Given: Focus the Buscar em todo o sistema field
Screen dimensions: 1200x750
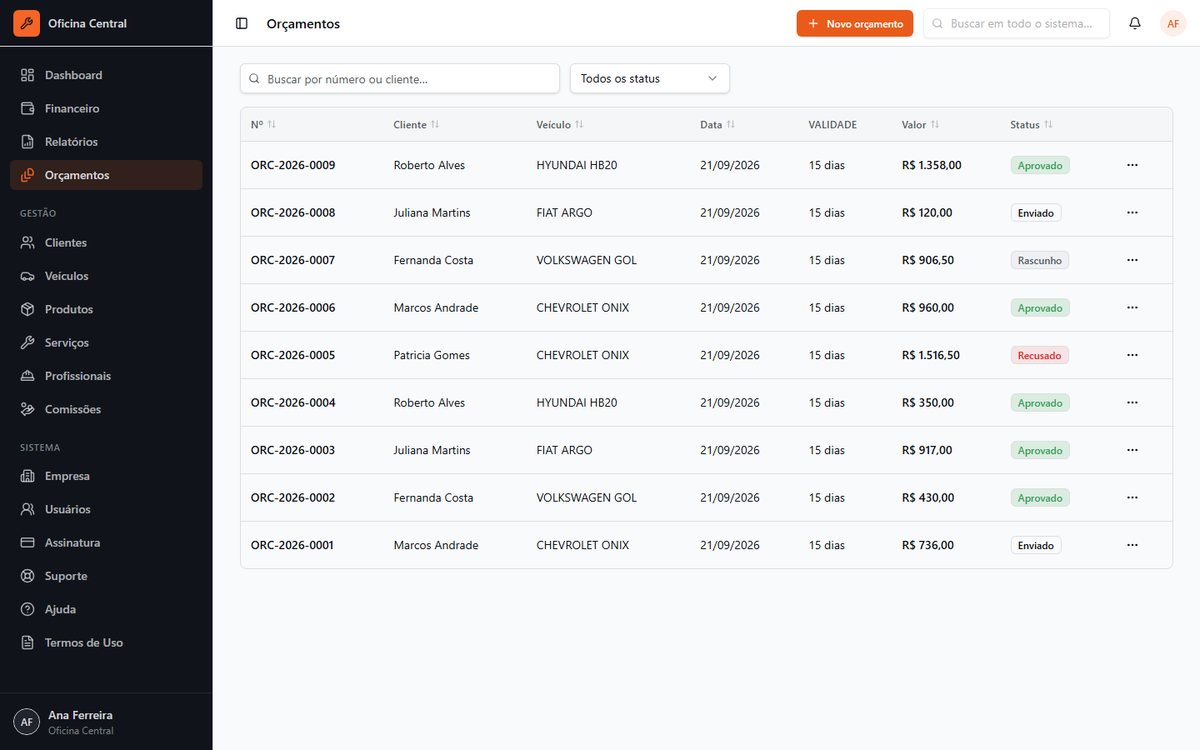Looking at the screenshot, I should (1016, 23).
